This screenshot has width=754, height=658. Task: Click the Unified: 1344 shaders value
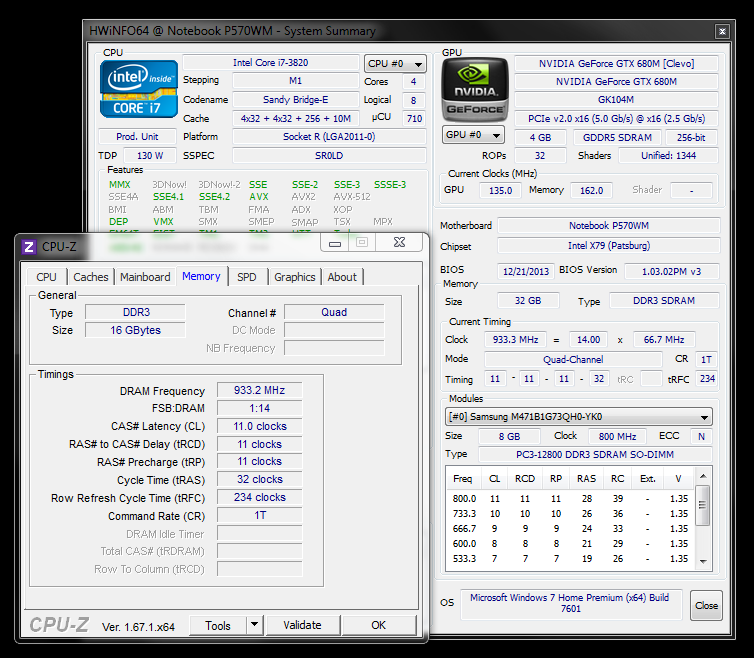[668, 155]
